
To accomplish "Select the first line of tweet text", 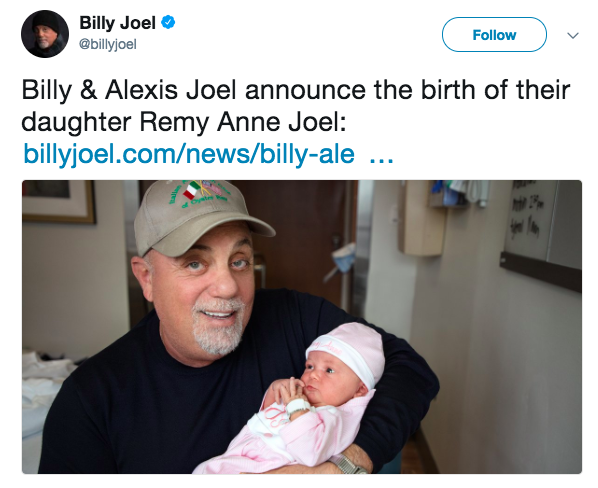I will (296, 90).
